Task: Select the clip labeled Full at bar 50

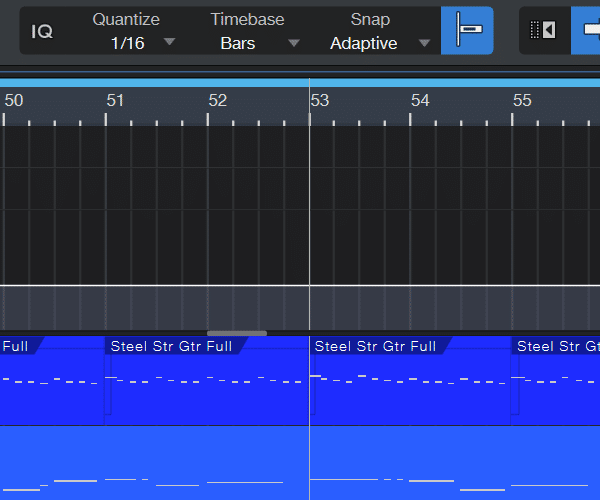Action: (x=52, y=381)
